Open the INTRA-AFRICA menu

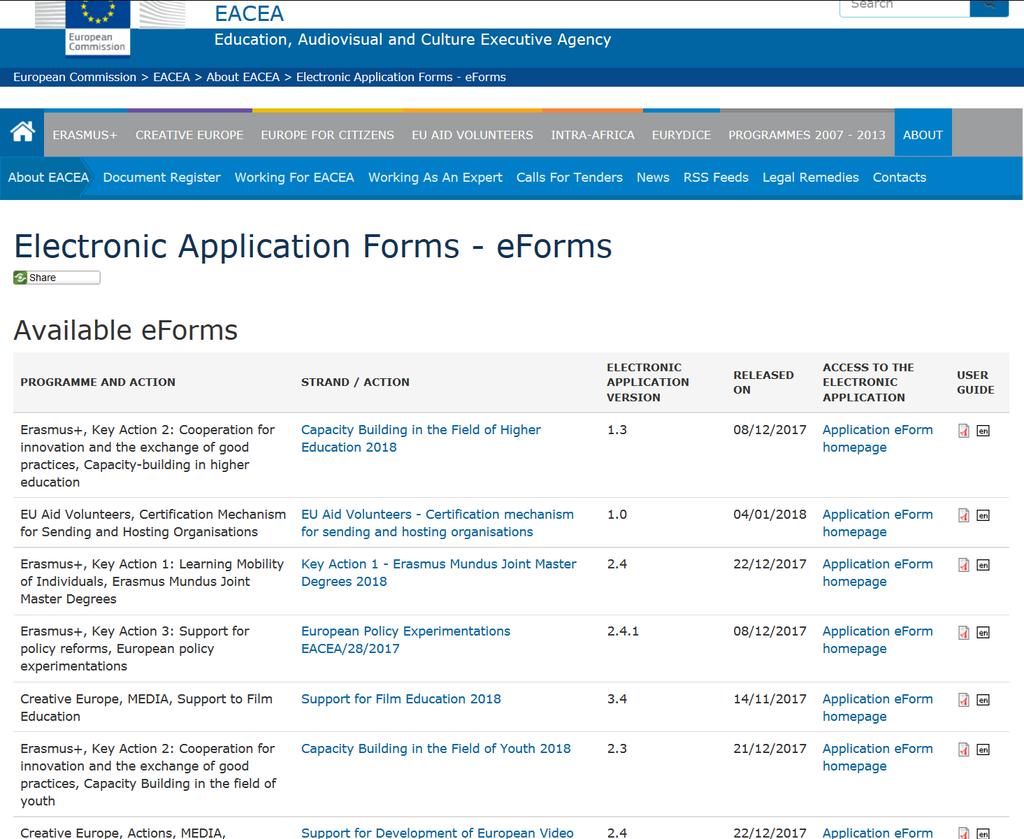(x=592, y=135)
